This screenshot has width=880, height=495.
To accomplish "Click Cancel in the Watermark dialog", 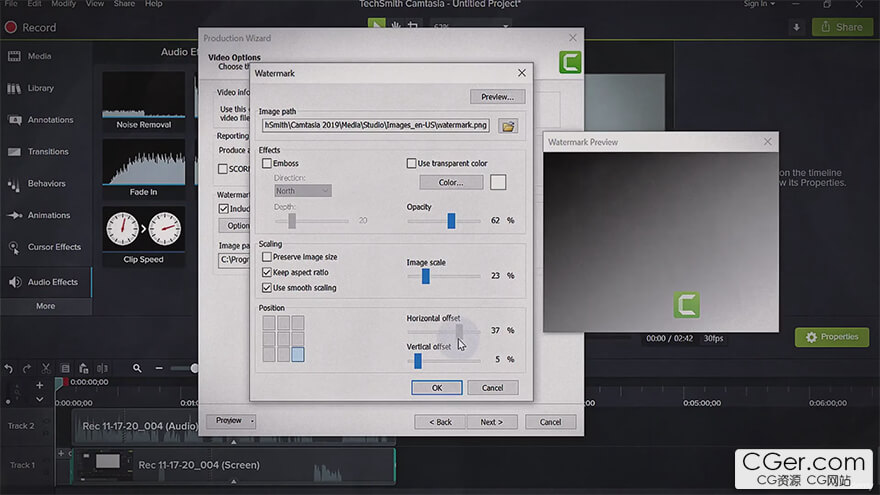I will click(492, 388).
